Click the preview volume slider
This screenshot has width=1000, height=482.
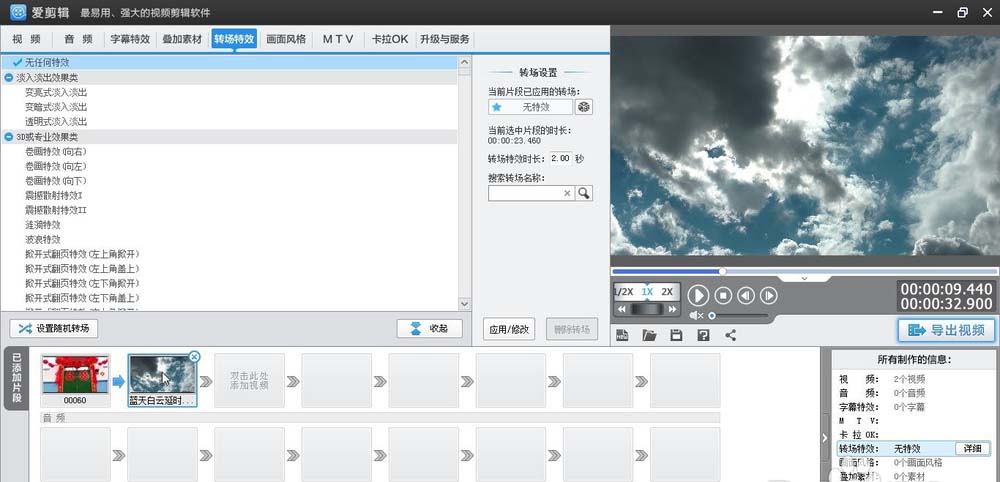(x=739, y=316)
